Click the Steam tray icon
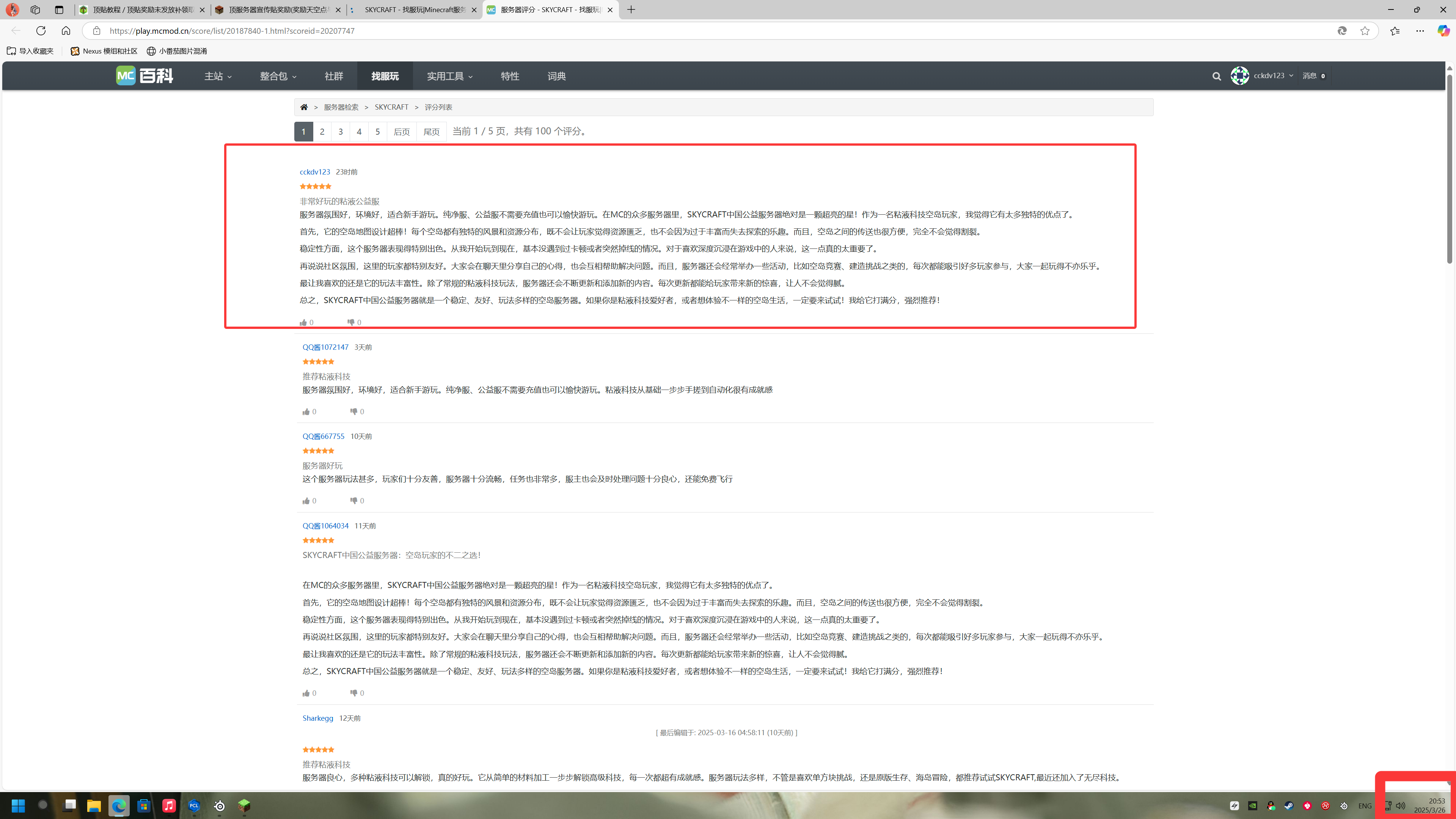Image resolution: width=1456 pixels, height=819 pixels. coord(1289,806)
